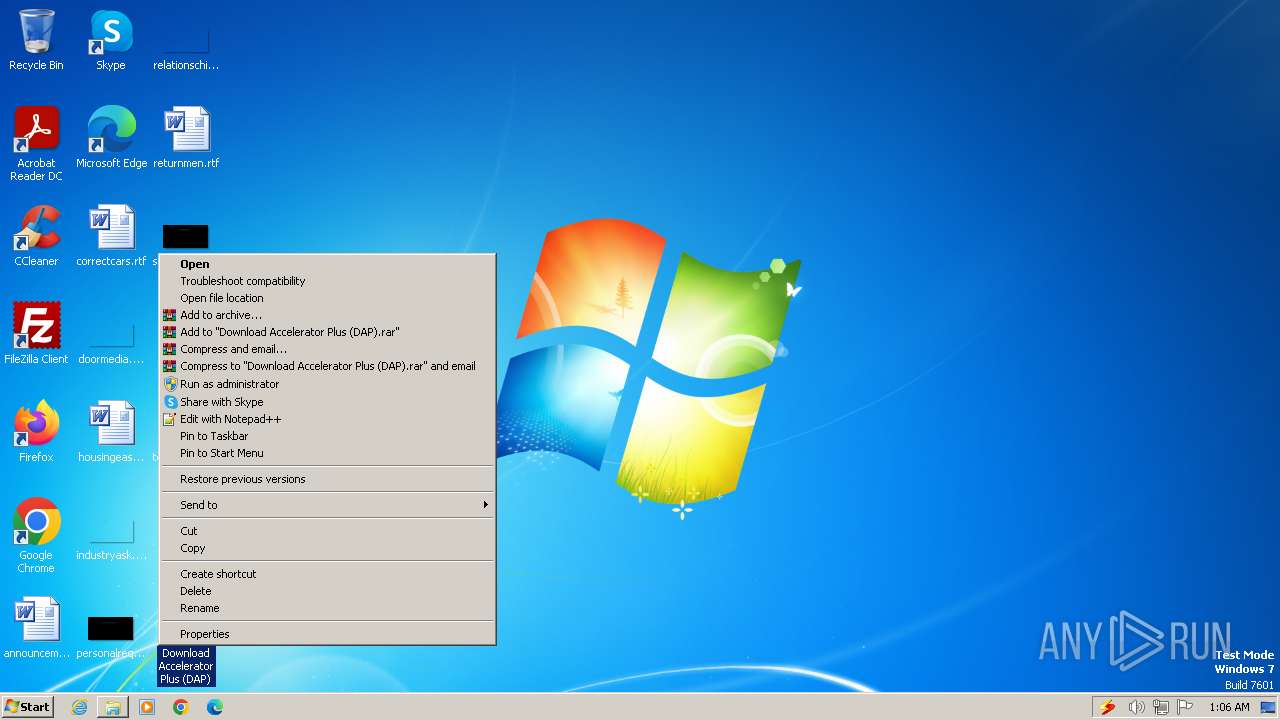Choose Cut in the context menu
The height and width of the screenshot is (720, 1280).
[x=328, y=531]
